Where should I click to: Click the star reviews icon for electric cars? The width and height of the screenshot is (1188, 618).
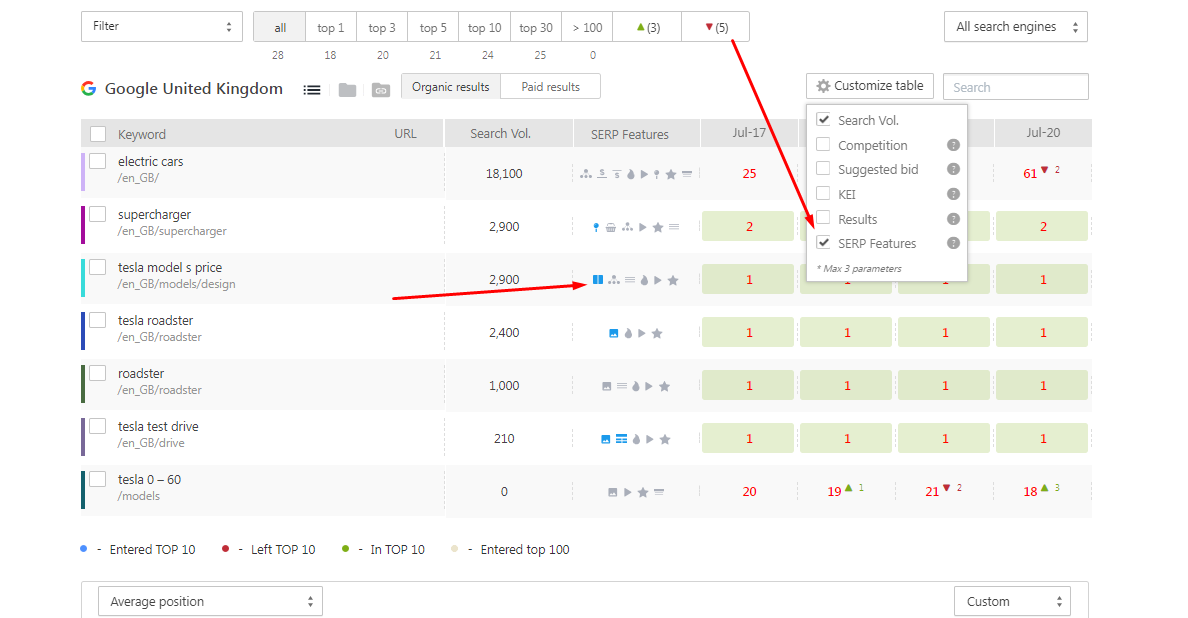click(x=671, y=174)
